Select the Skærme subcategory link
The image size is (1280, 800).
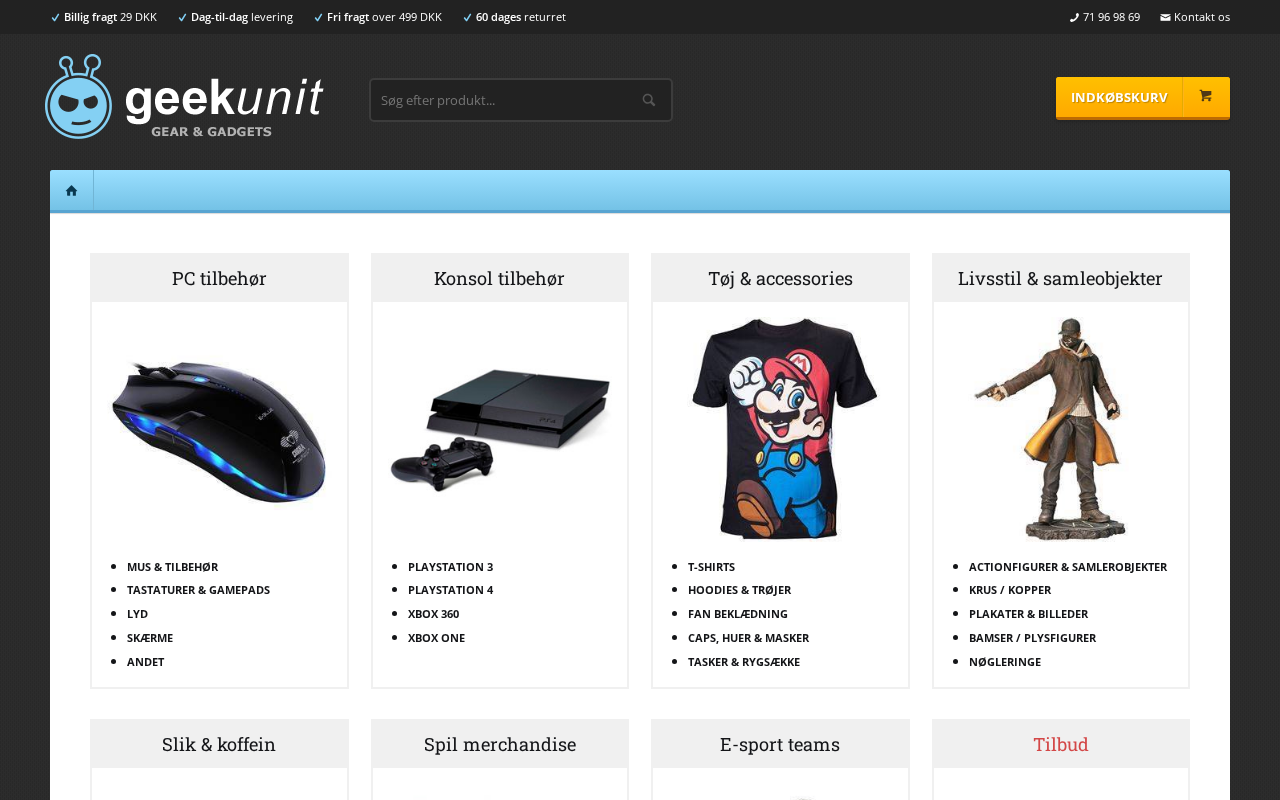(x=150, y=638)
